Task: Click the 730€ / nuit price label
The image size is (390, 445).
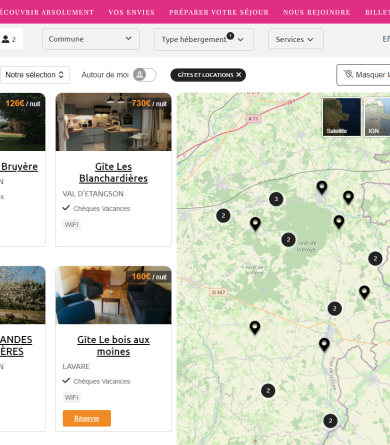Action: (x=149, y=103)
